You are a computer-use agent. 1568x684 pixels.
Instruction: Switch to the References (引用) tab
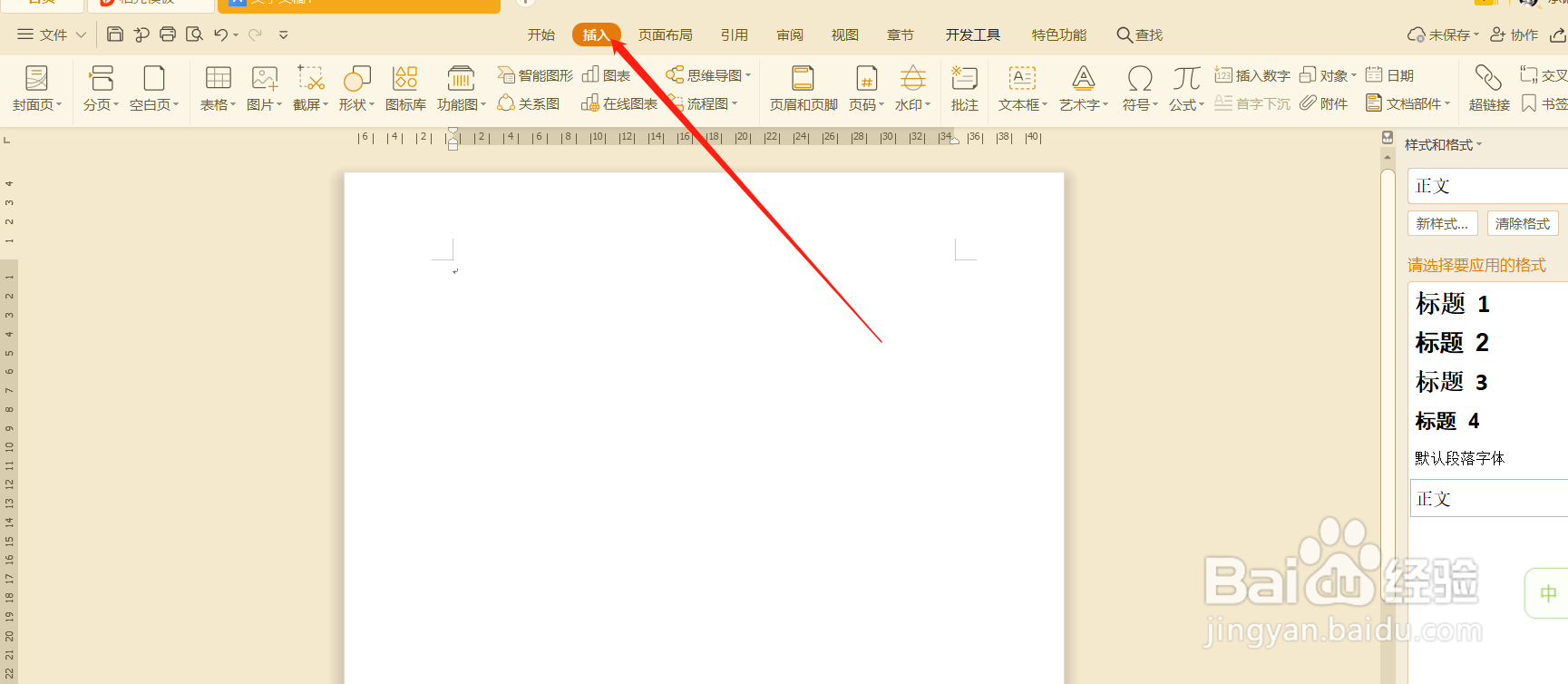pyautogui.click(x=735, y=34)
